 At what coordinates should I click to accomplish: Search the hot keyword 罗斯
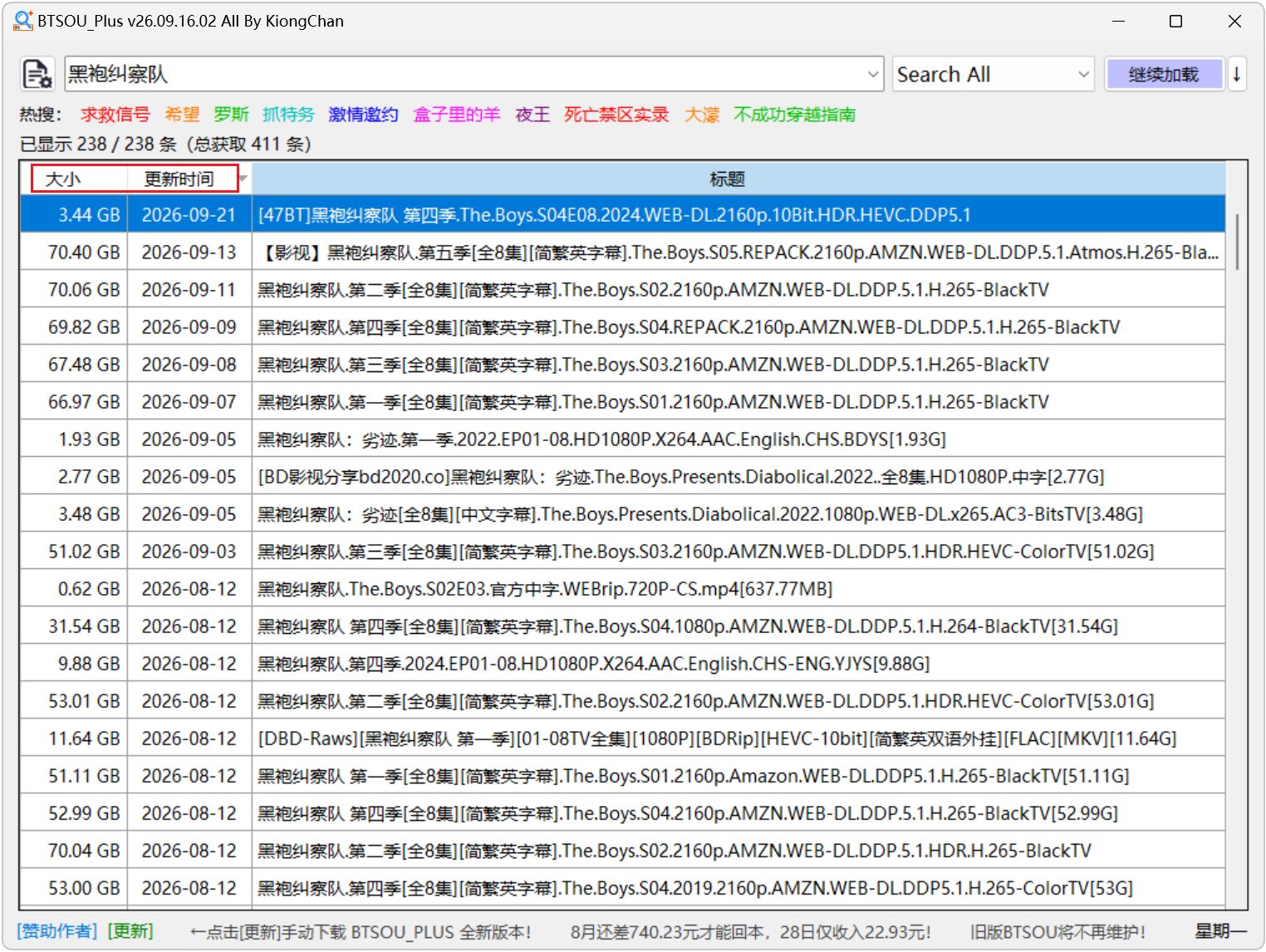[231, 115]
